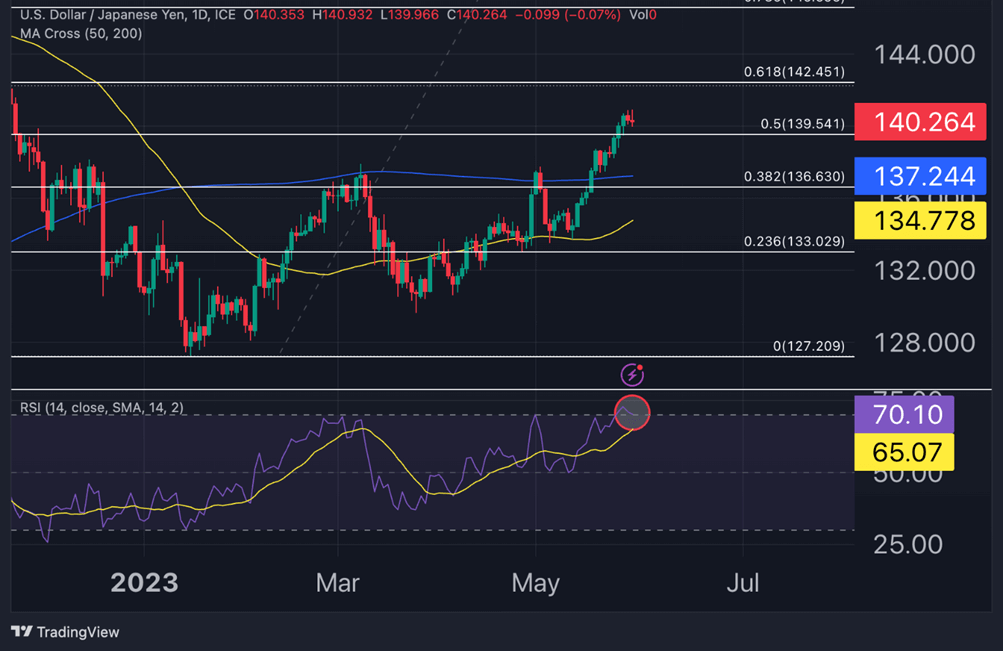This screenshot has width=1003, height=651.
Task: Click the 2023 time axis label
Action: click(144, 583)
